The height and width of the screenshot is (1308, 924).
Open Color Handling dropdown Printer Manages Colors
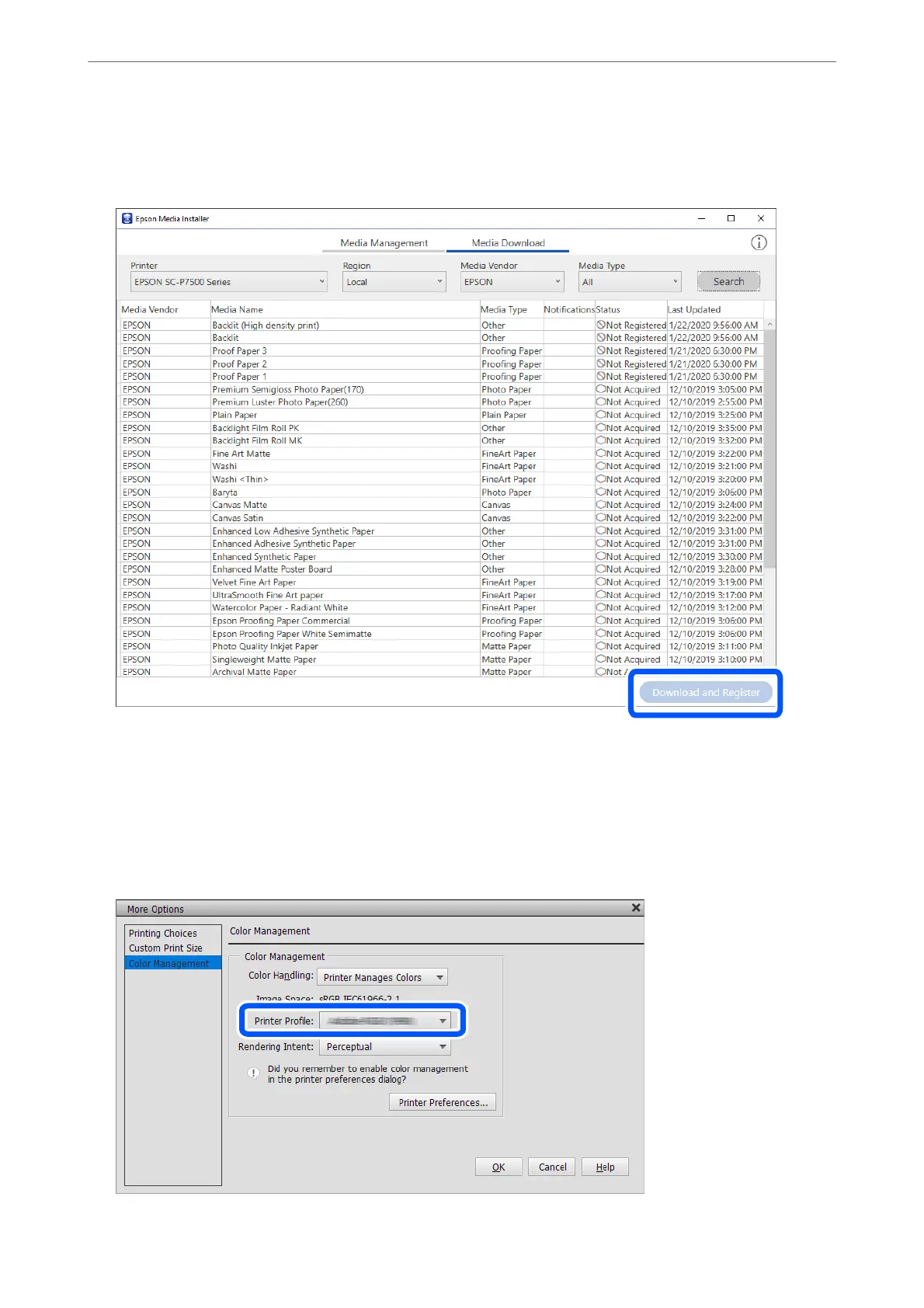coord(382,977)
